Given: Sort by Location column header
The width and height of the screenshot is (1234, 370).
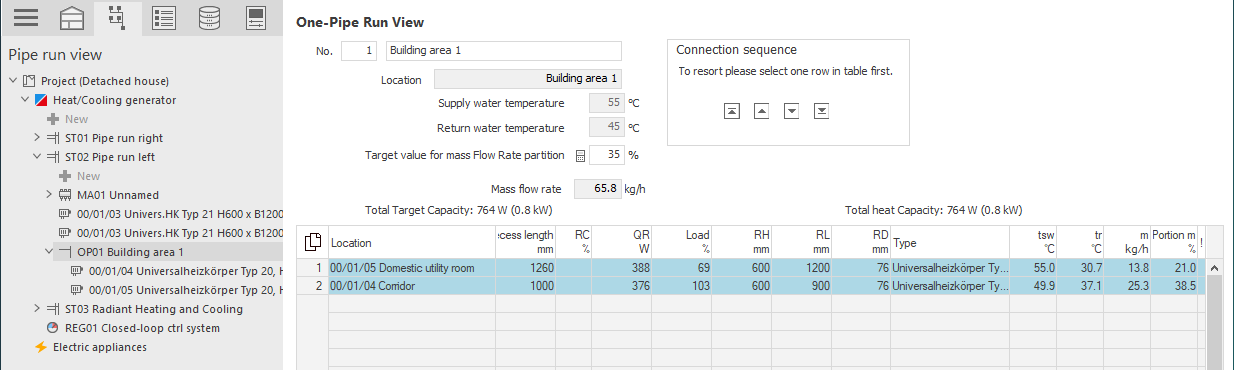Looking at the screenshot, I should tap(411, 242).
